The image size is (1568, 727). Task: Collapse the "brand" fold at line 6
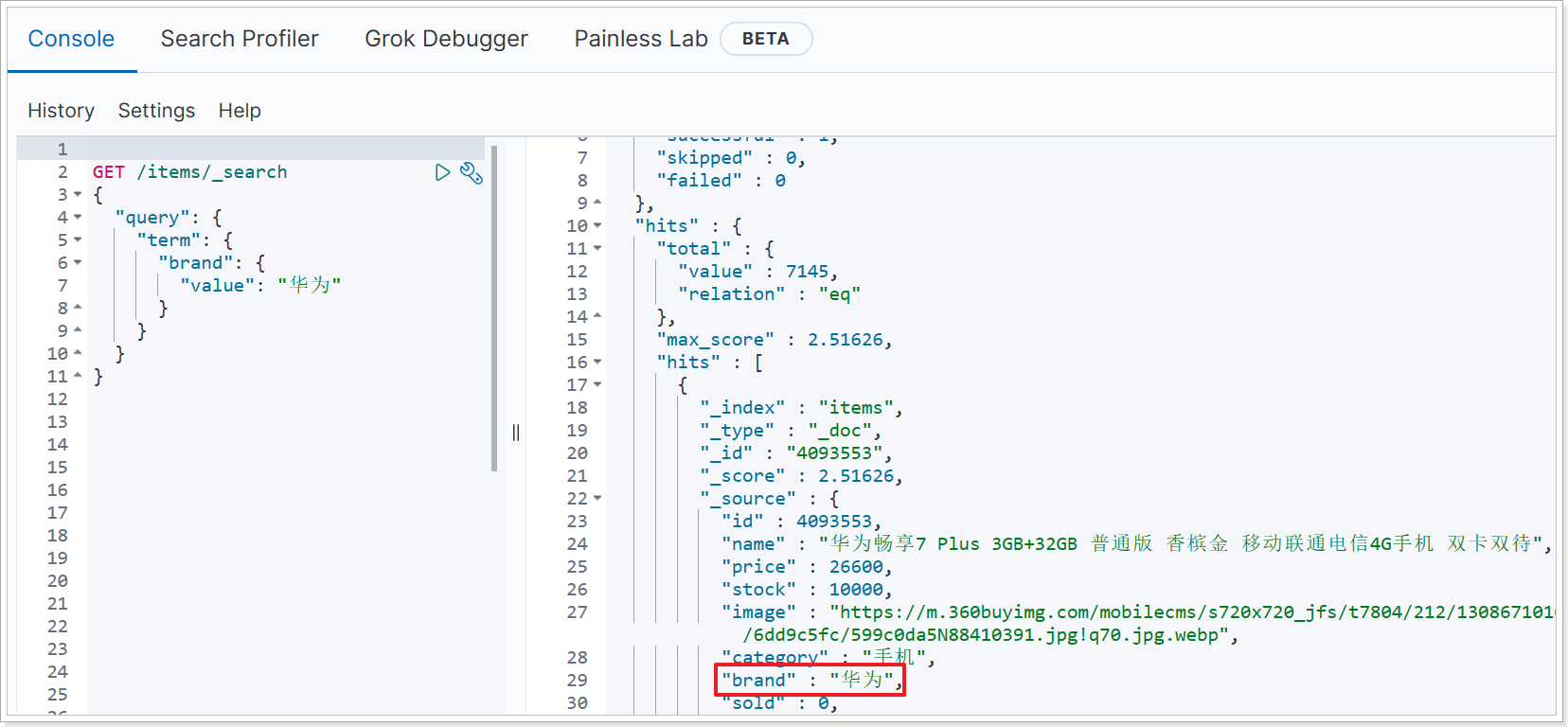pos(78,263)
